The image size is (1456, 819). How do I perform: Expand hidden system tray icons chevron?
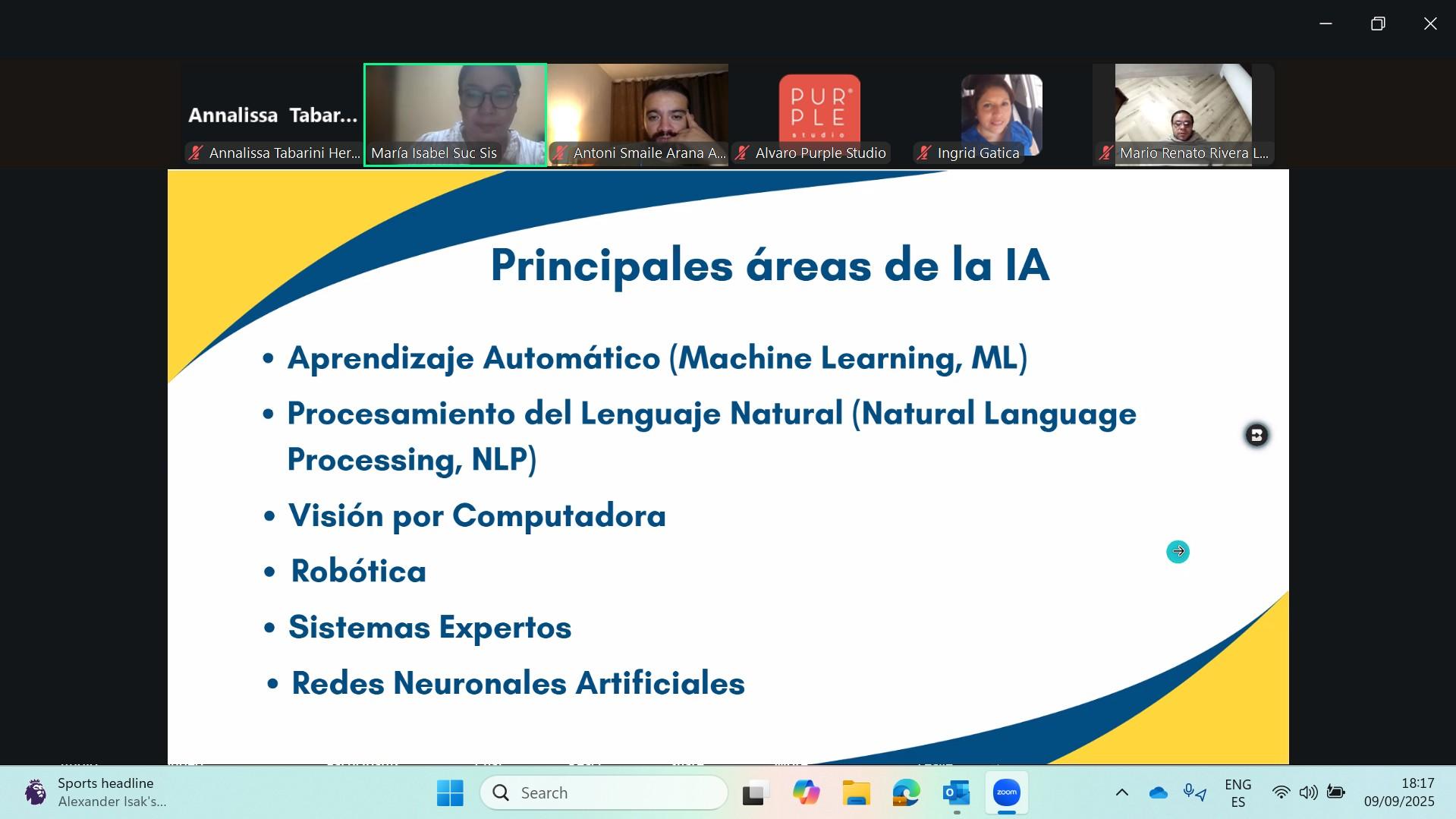coord(1121,793)
